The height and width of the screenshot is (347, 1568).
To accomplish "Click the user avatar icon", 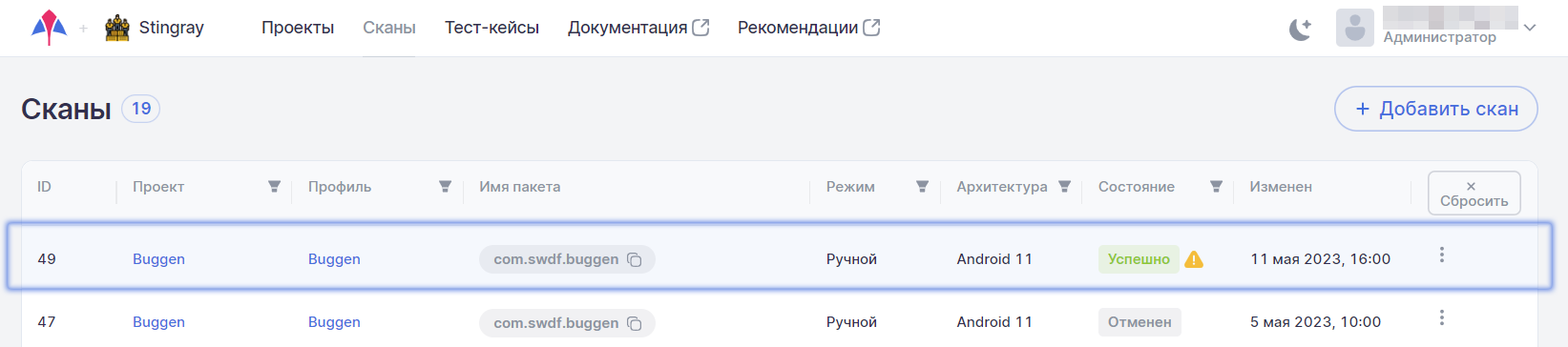I will pos(1354,28).
